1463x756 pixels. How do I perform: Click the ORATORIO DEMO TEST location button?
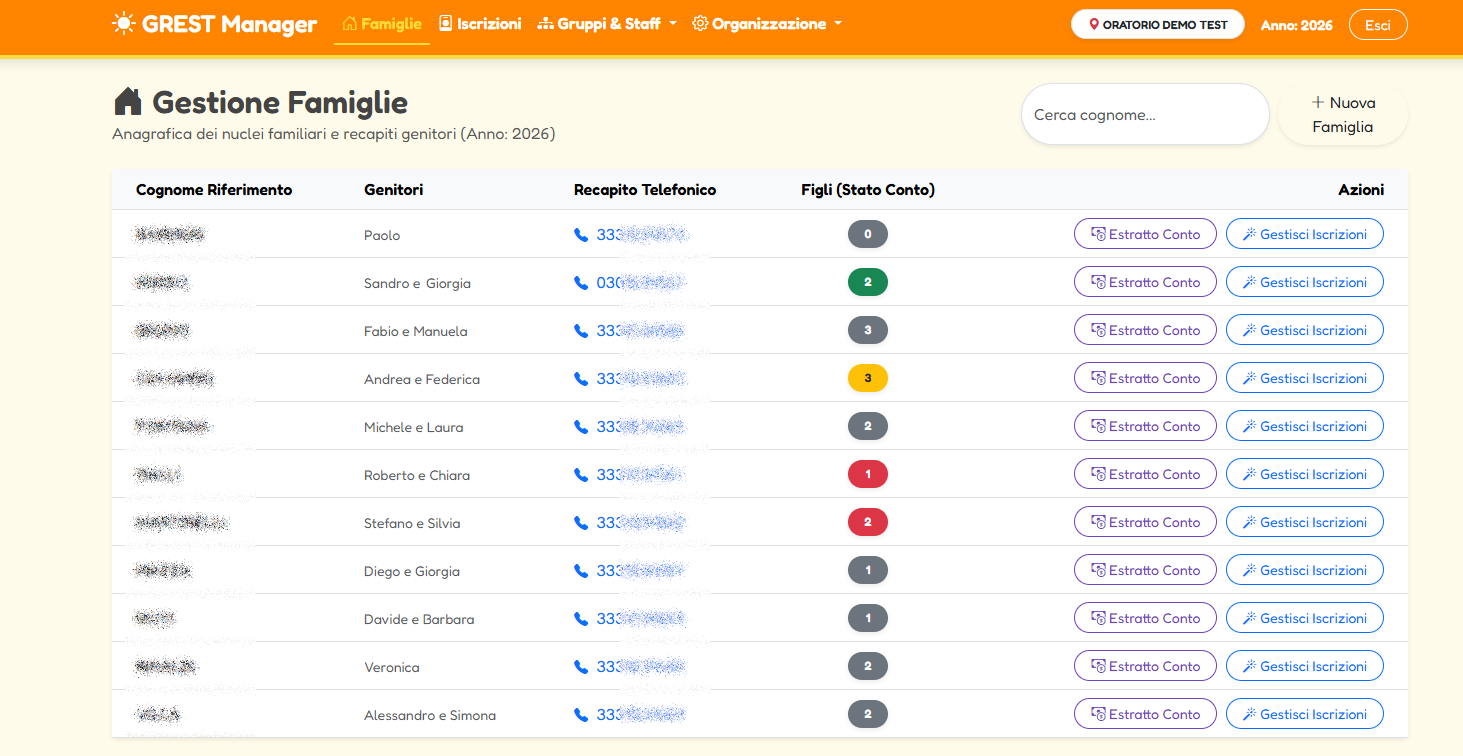pos(1158,25)
